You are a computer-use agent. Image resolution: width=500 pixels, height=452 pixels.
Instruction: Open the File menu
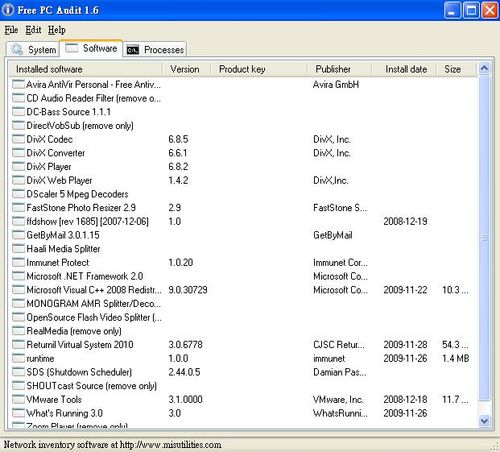[x=11, y=30]
